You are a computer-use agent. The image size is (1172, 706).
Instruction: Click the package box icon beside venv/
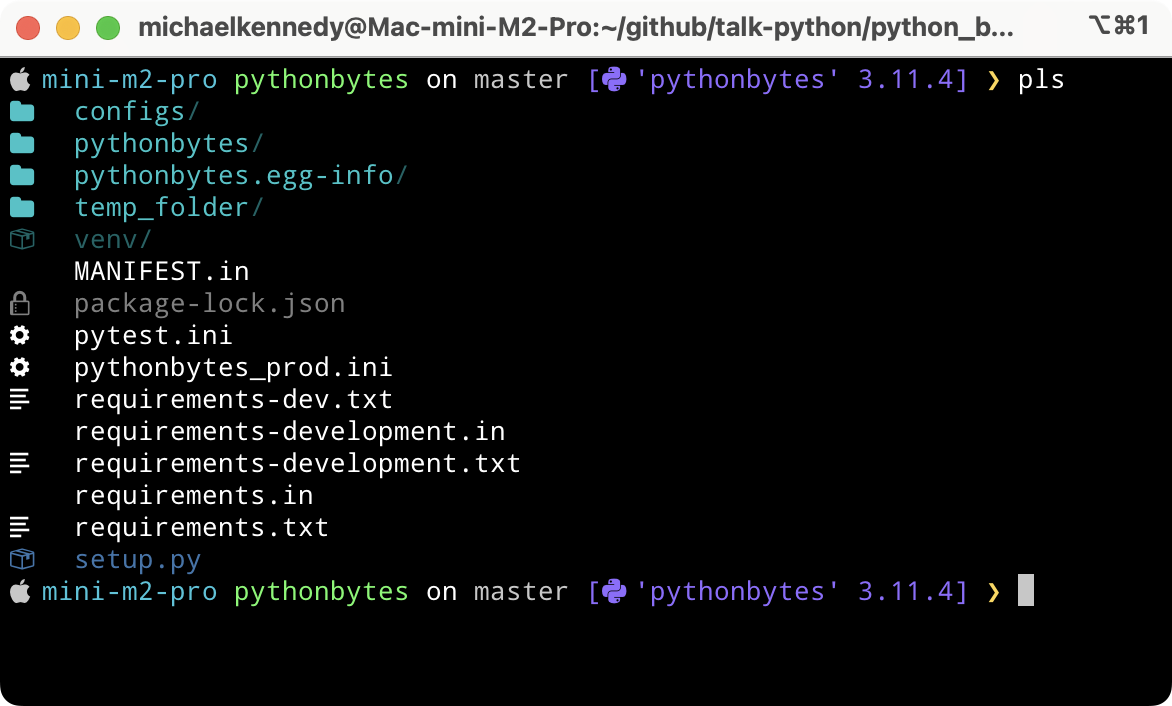(21, 239)
